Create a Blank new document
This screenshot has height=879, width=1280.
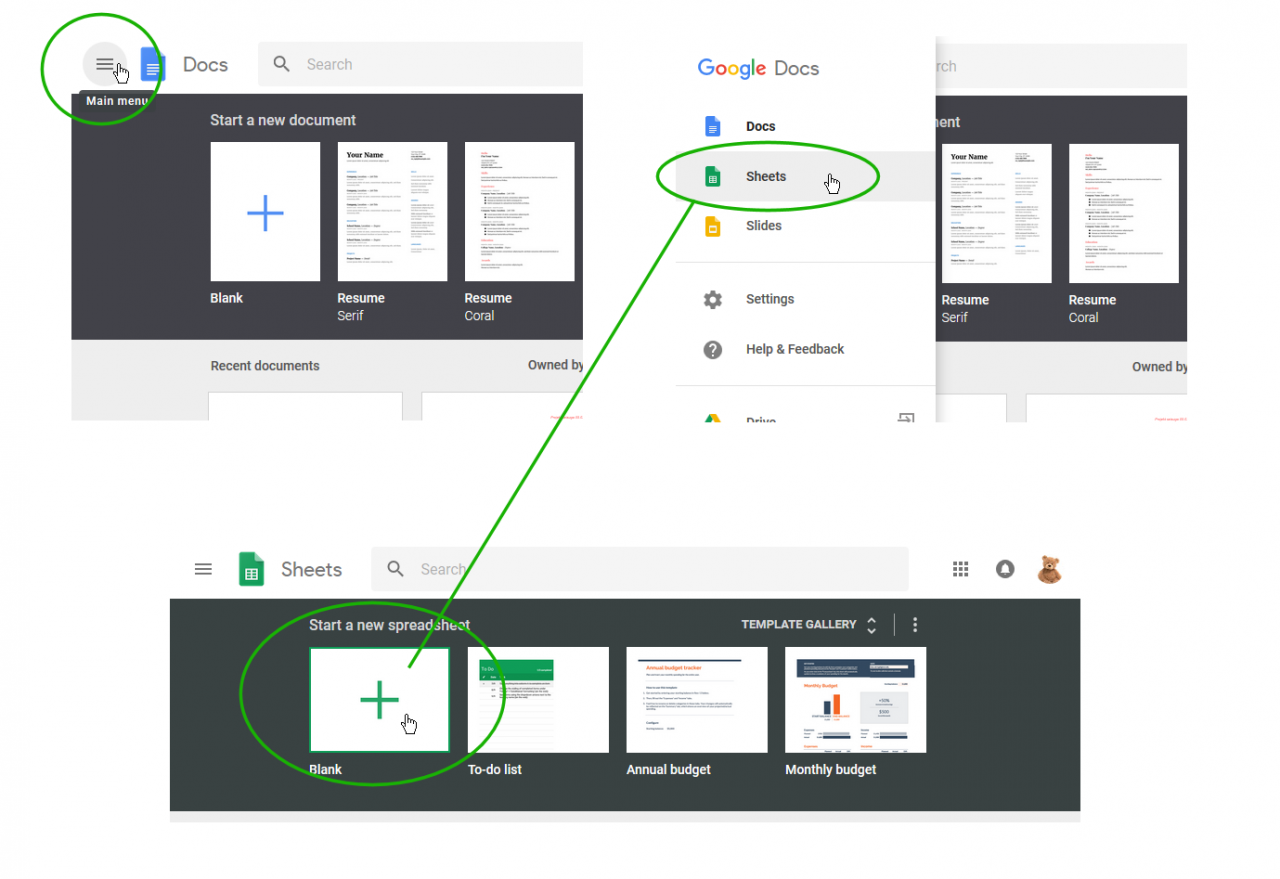(x=265, y=212)
